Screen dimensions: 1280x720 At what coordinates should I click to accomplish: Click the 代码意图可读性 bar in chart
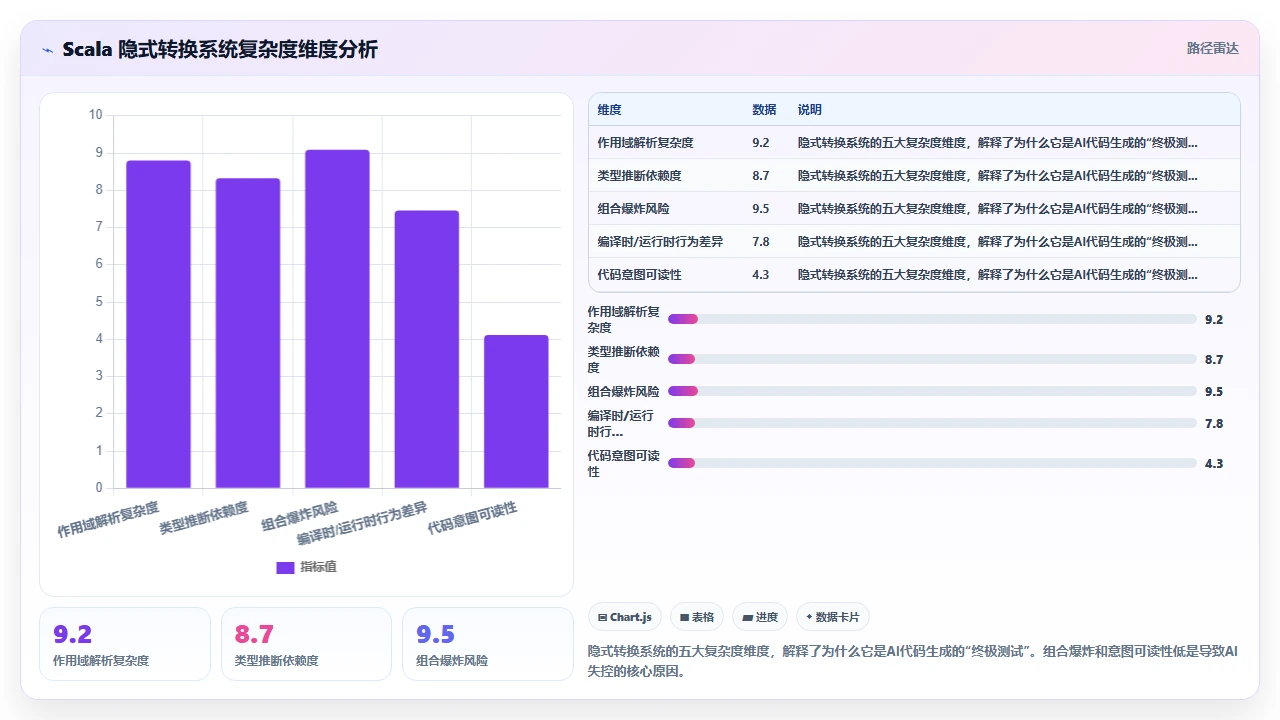click(x=516, y=411)
